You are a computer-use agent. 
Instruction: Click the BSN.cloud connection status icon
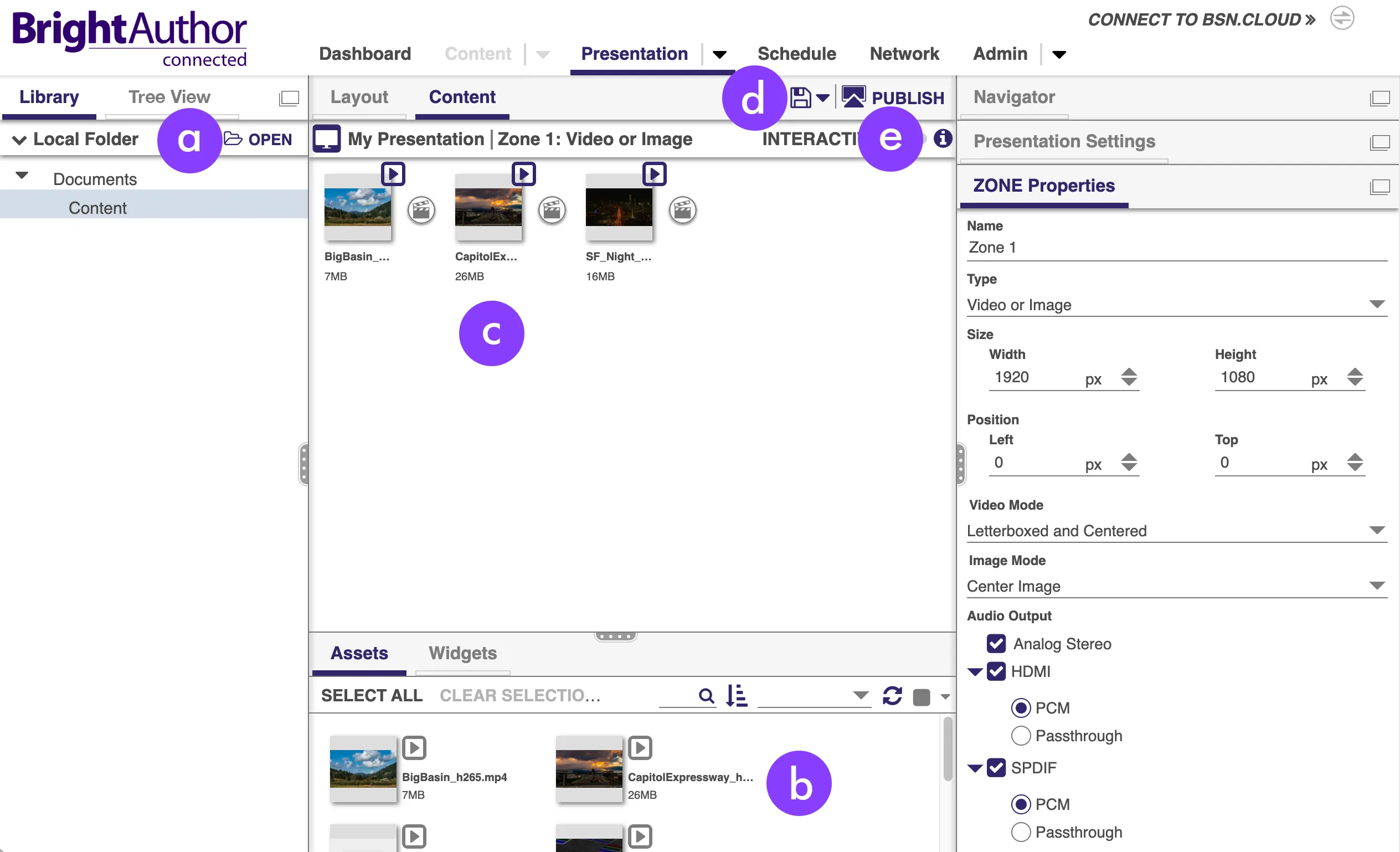click(1342, 19)
